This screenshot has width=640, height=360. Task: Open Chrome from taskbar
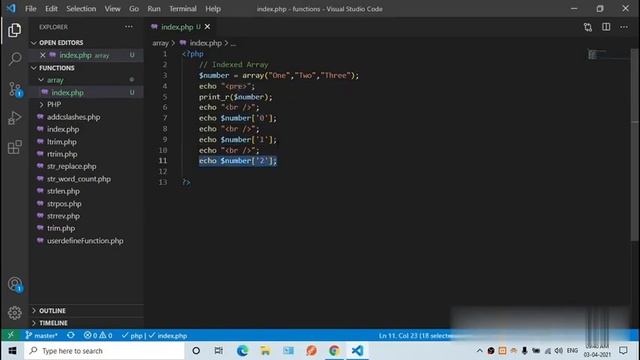click(334, 351)
